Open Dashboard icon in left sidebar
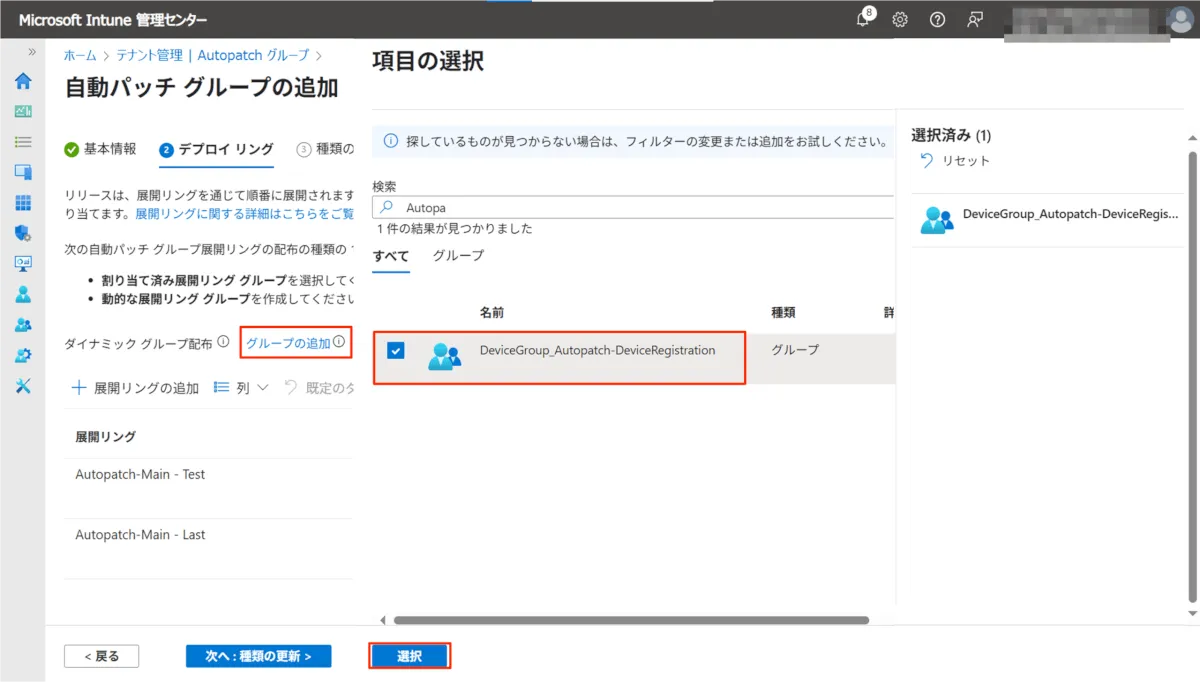1200x682 pixels. (23, 112)
